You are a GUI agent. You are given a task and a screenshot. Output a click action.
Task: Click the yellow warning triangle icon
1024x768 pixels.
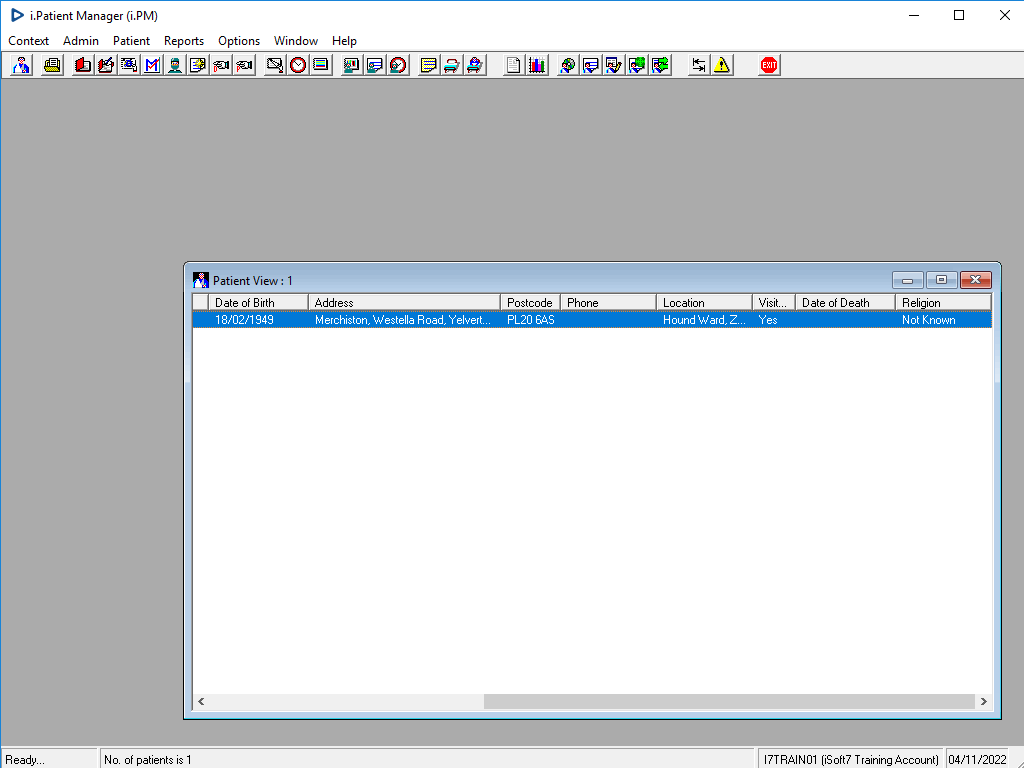pyautogui.click(x=722, y=65)
